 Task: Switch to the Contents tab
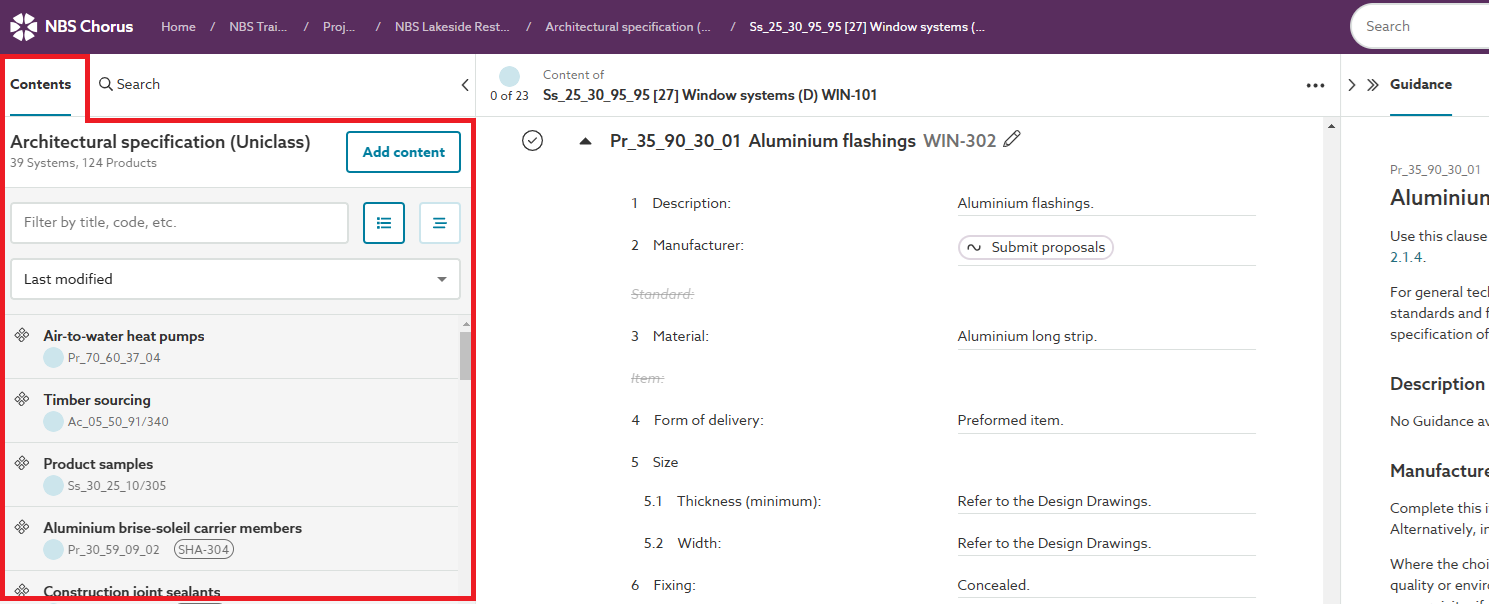41,85
